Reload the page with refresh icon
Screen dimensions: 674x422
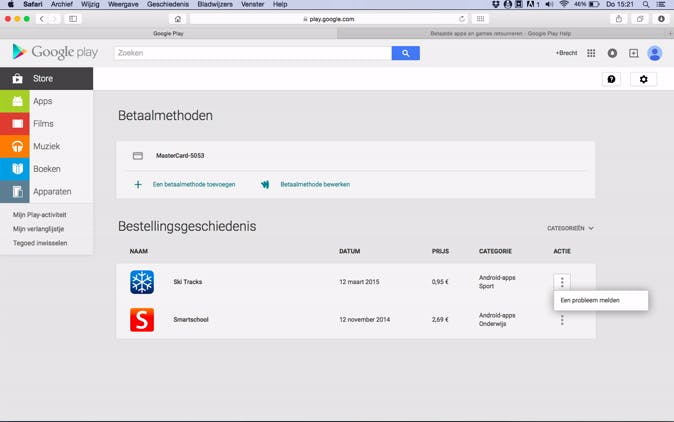coord(462,19)
